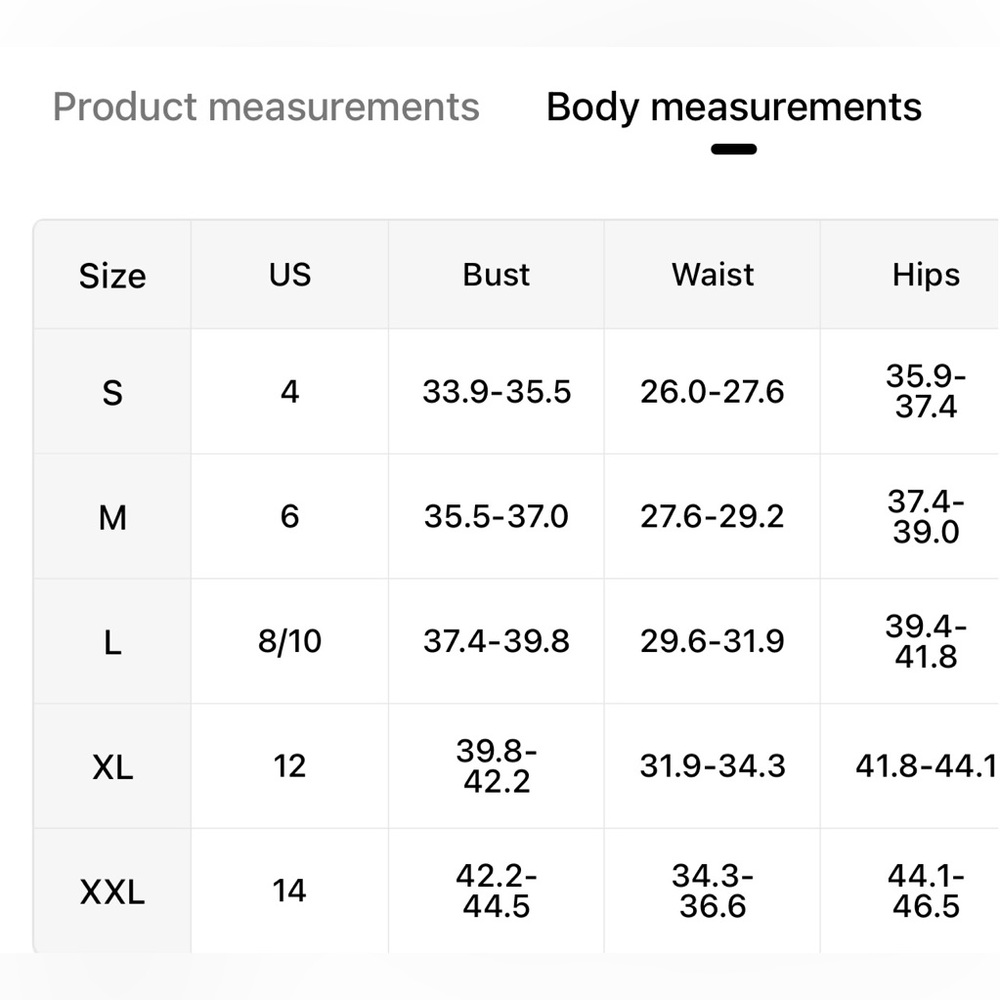1000x1000 pixels.
Task: Click the US column header
Action: pyautogui.click(x=290, y=276)
